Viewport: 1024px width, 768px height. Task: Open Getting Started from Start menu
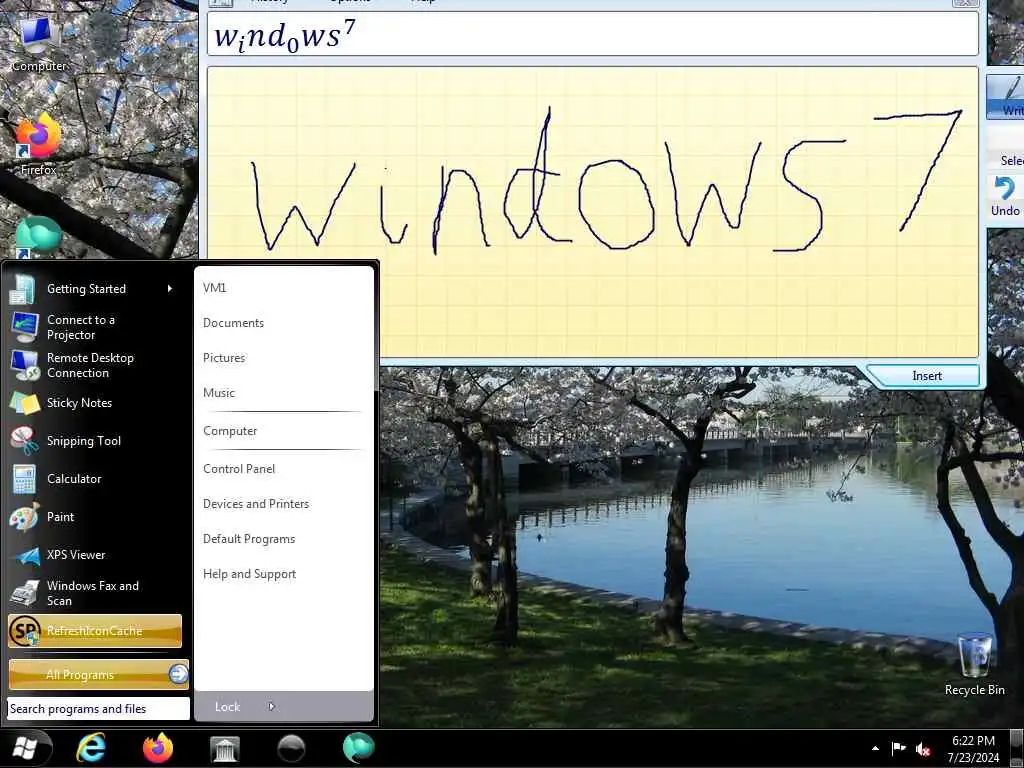pyautogui.click(x=95, y=289)
